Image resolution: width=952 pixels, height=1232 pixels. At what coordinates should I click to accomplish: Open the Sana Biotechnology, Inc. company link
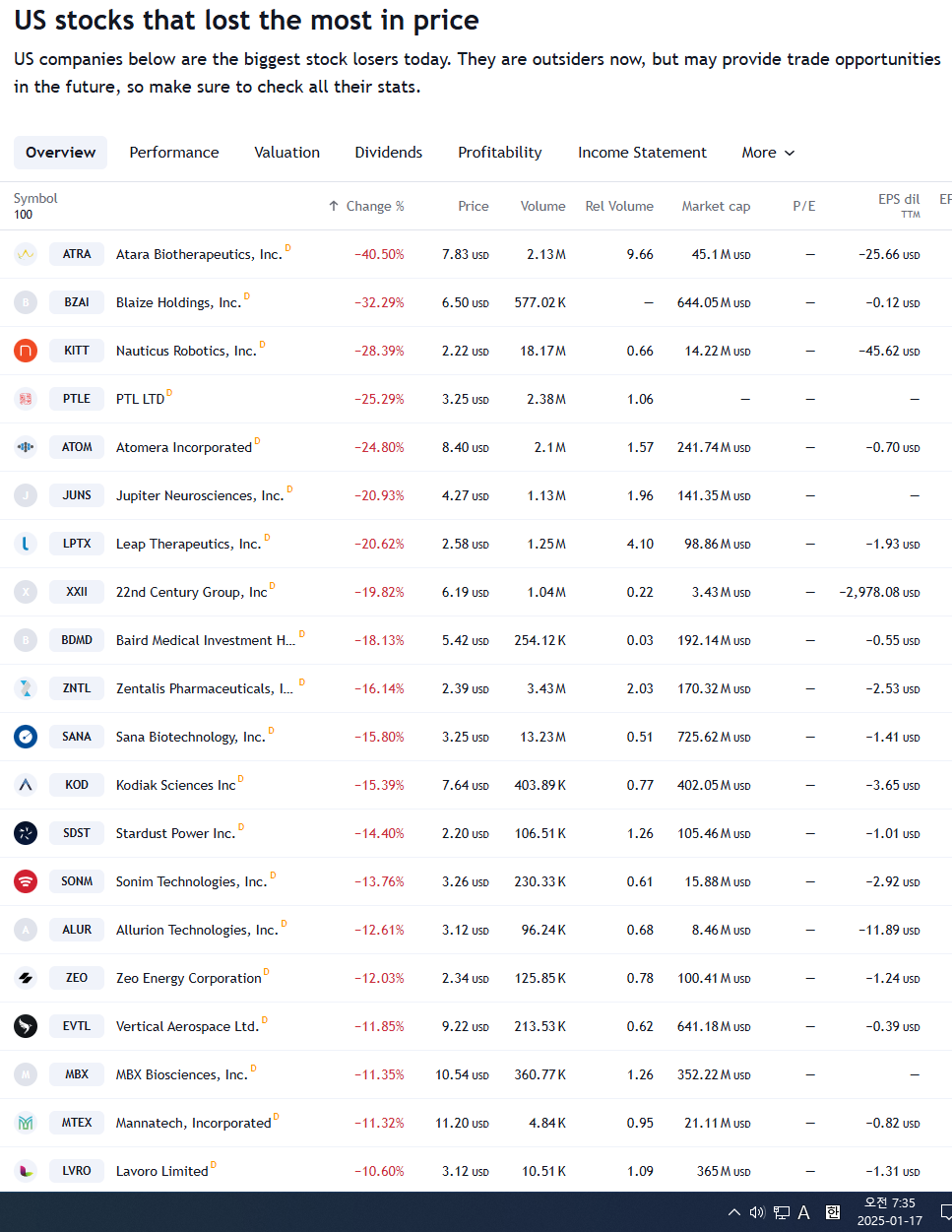(191, 737)
